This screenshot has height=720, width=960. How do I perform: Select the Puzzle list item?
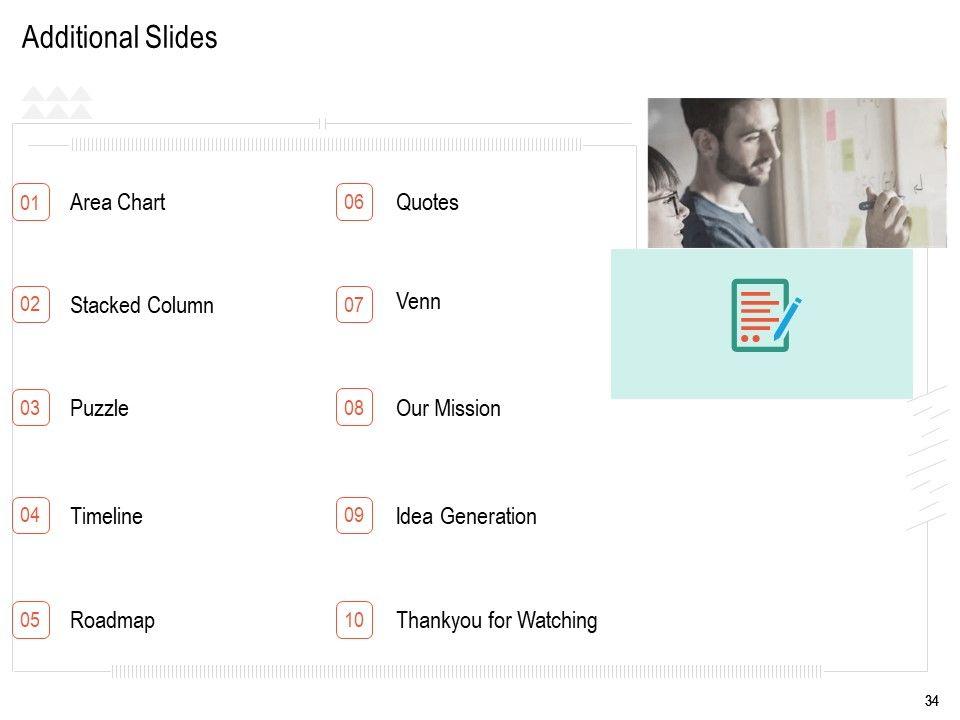click(99, 409)
